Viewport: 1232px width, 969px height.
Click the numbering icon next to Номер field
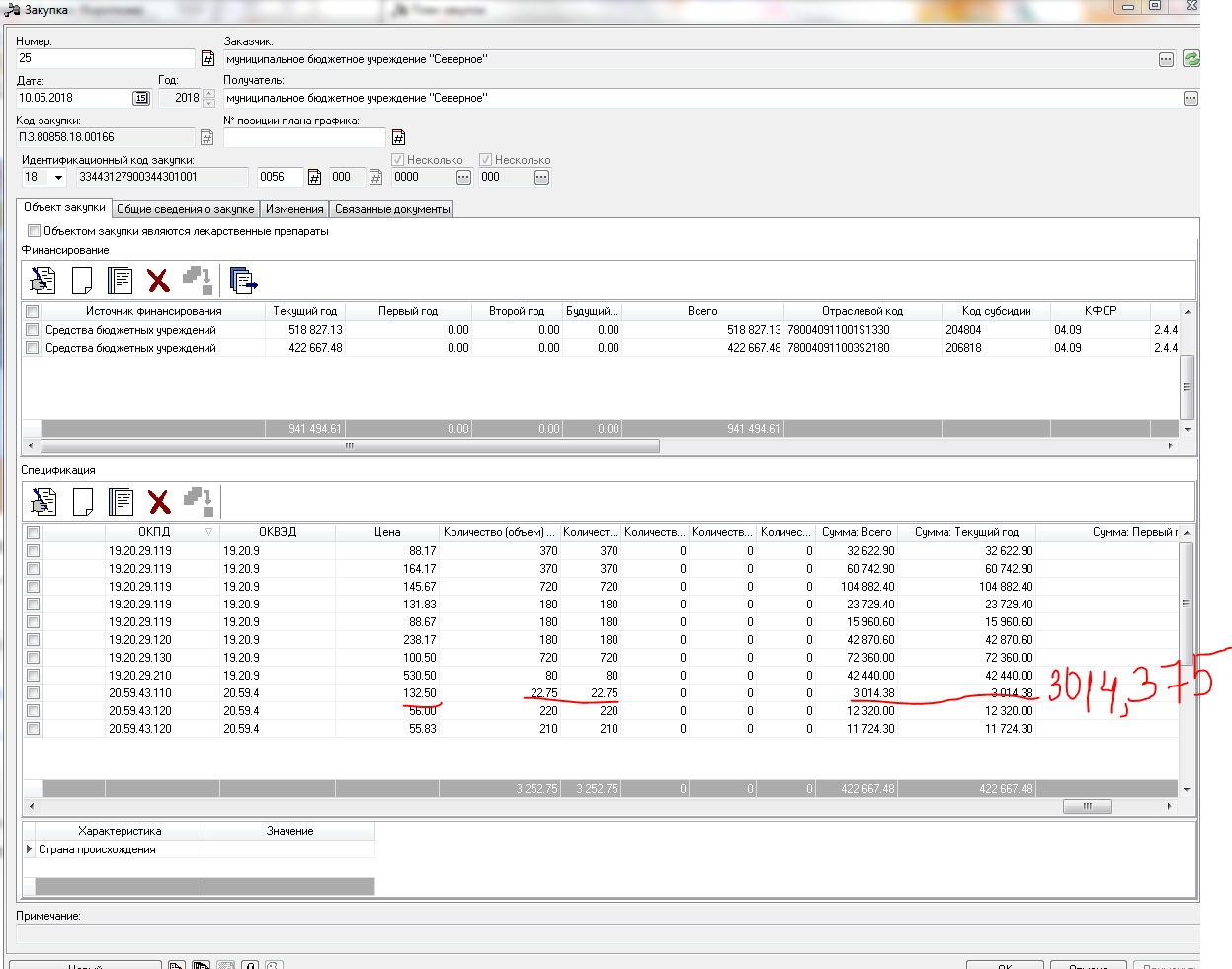click(x=207, y=59)
